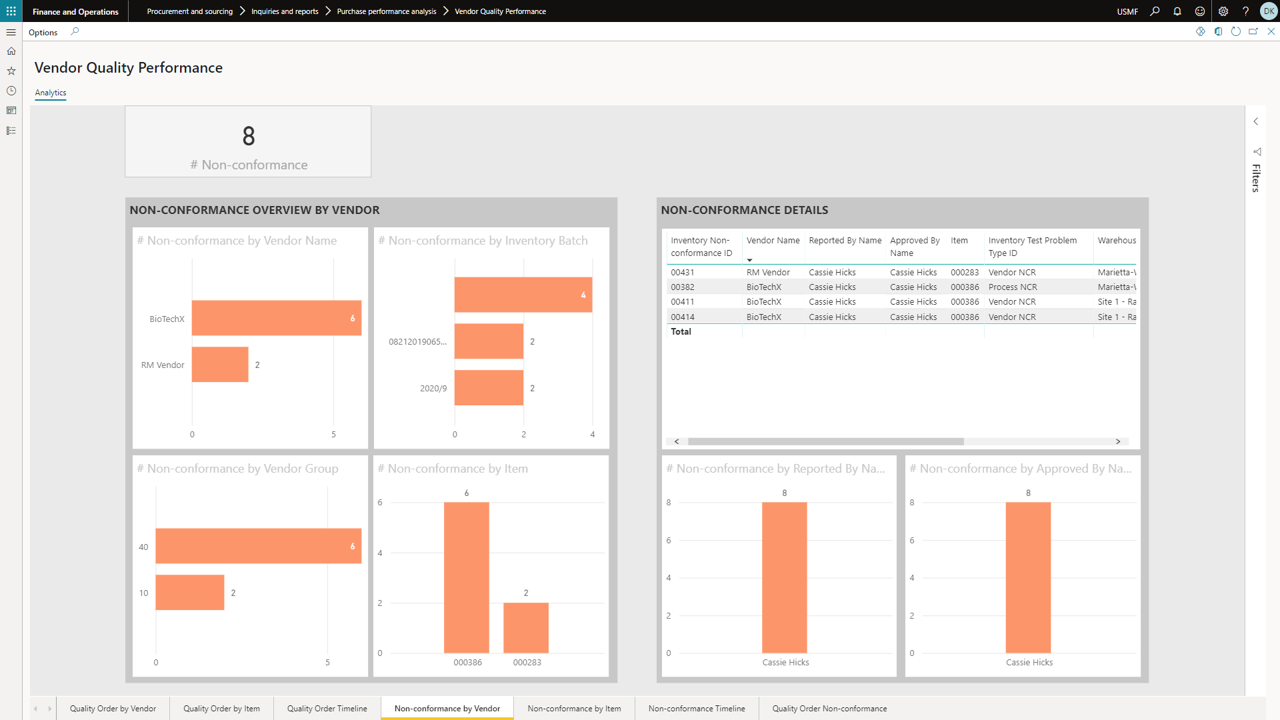Open the Non-conformance by Item tab

click(x=574, y=707)
